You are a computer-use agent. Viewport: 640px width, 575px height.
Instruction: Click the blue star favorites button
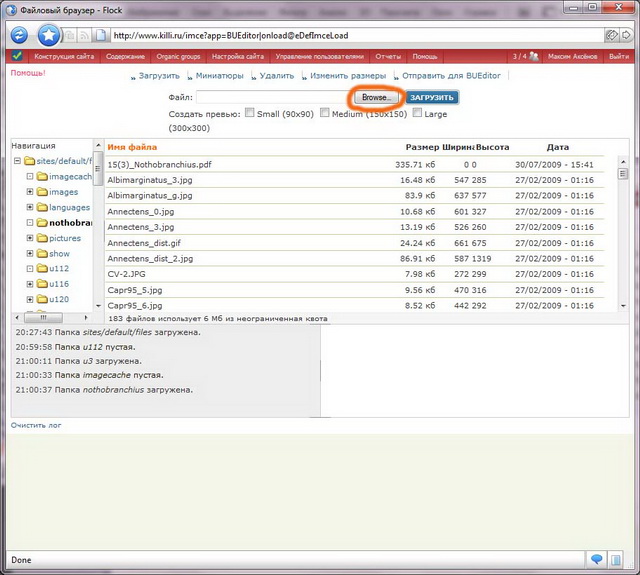click(49, 35)
